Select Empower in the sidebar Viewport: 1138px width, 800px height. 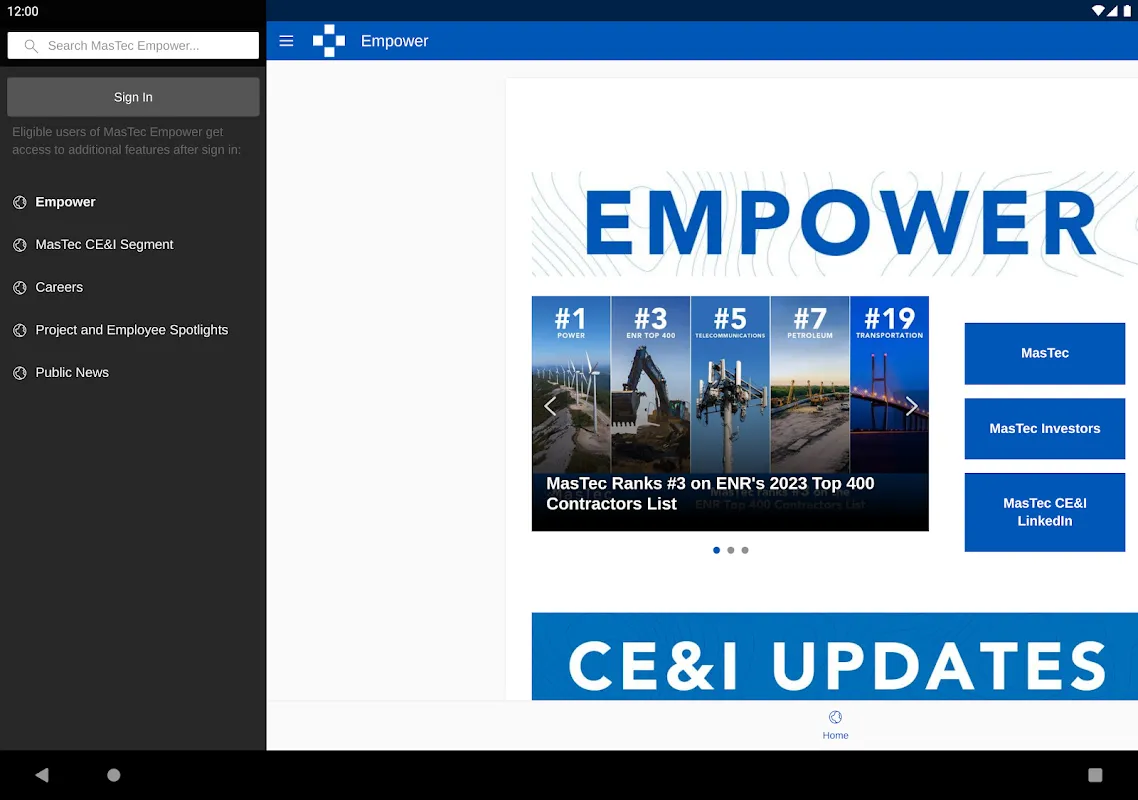pos(133,202)
